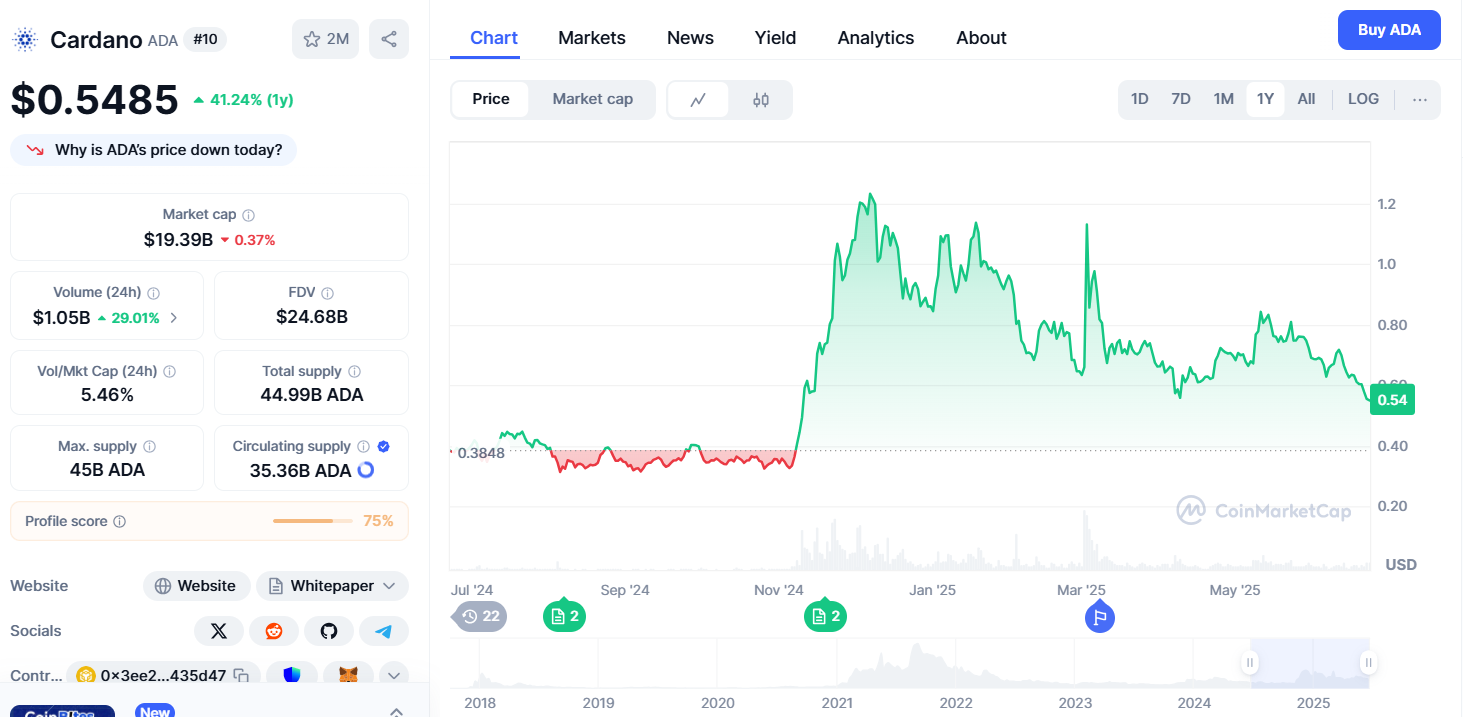Switch chart to candlestick view
The width and height of the screenshot is (1463, 717).
761,99
